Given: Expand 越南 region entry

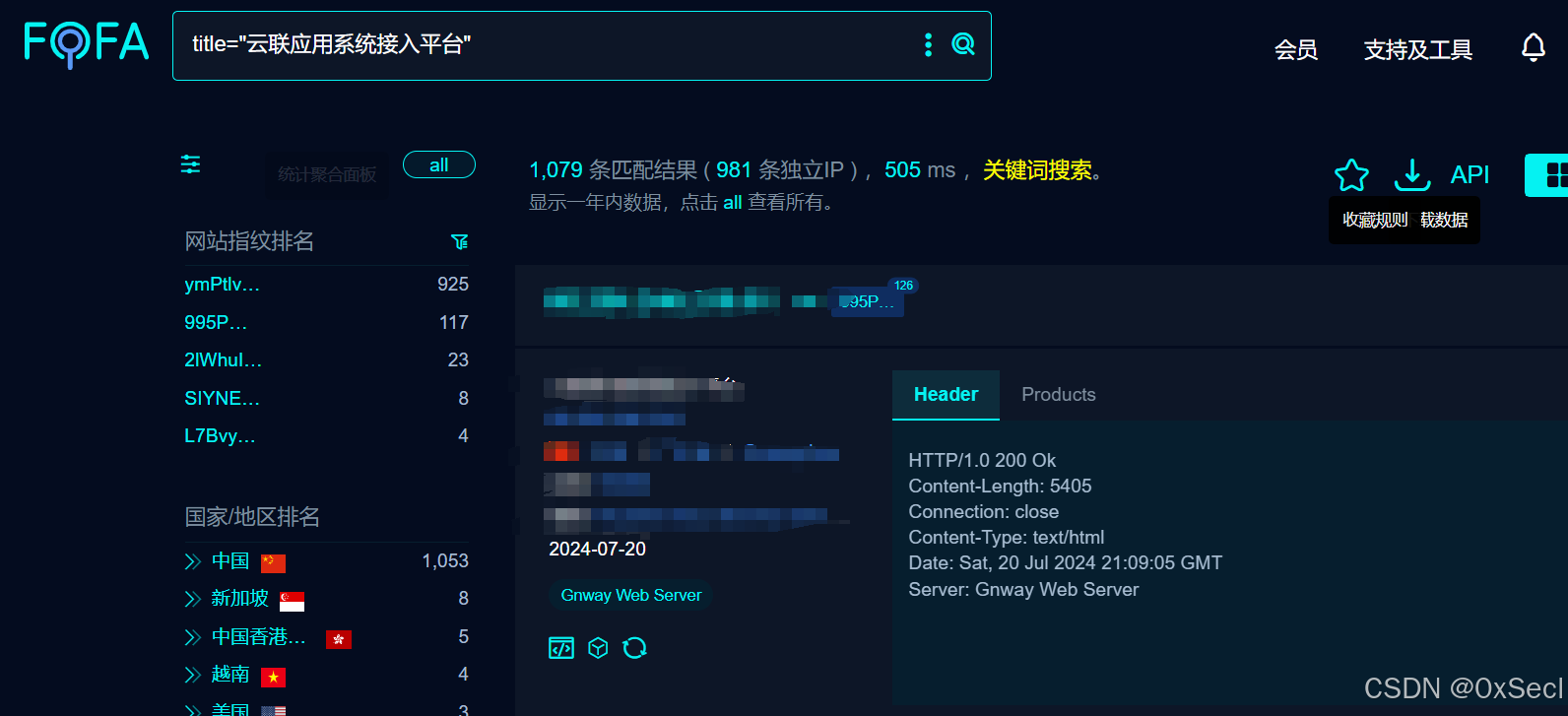Looking at the screenshot, I should coord(193,675).
